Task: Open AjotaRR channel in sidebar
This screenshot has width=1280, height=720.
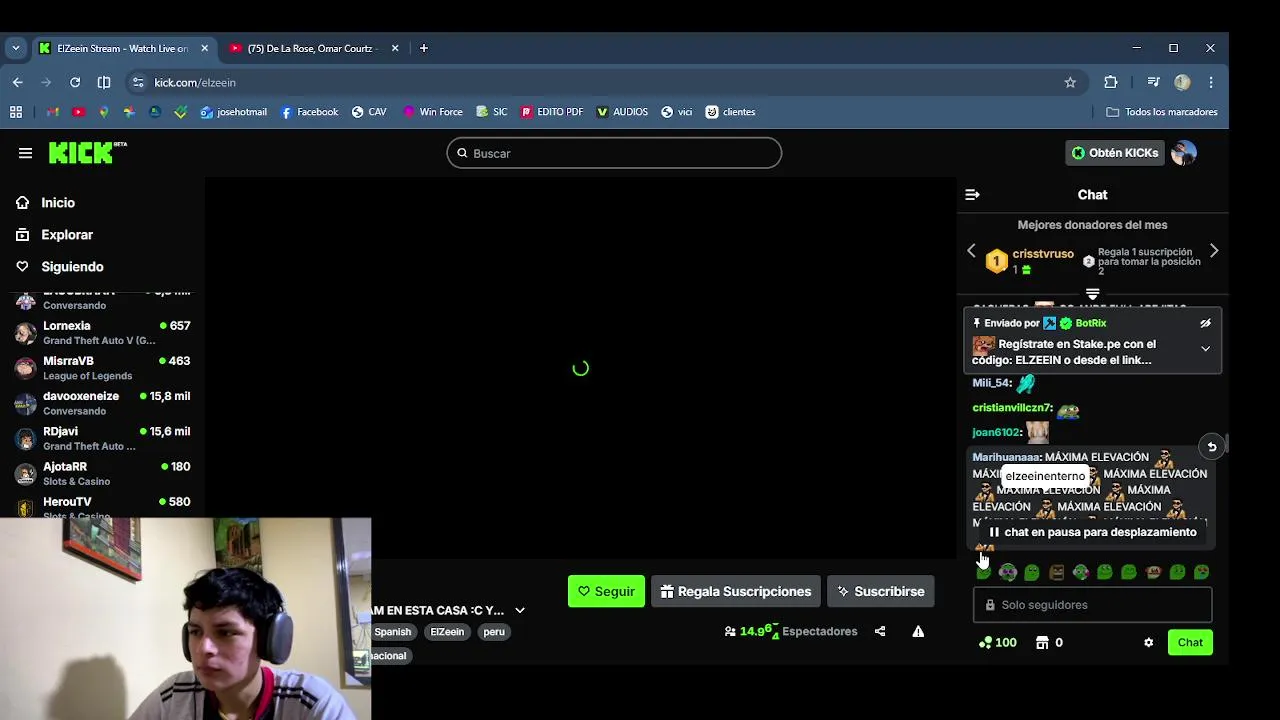Action: coord(102,473)
